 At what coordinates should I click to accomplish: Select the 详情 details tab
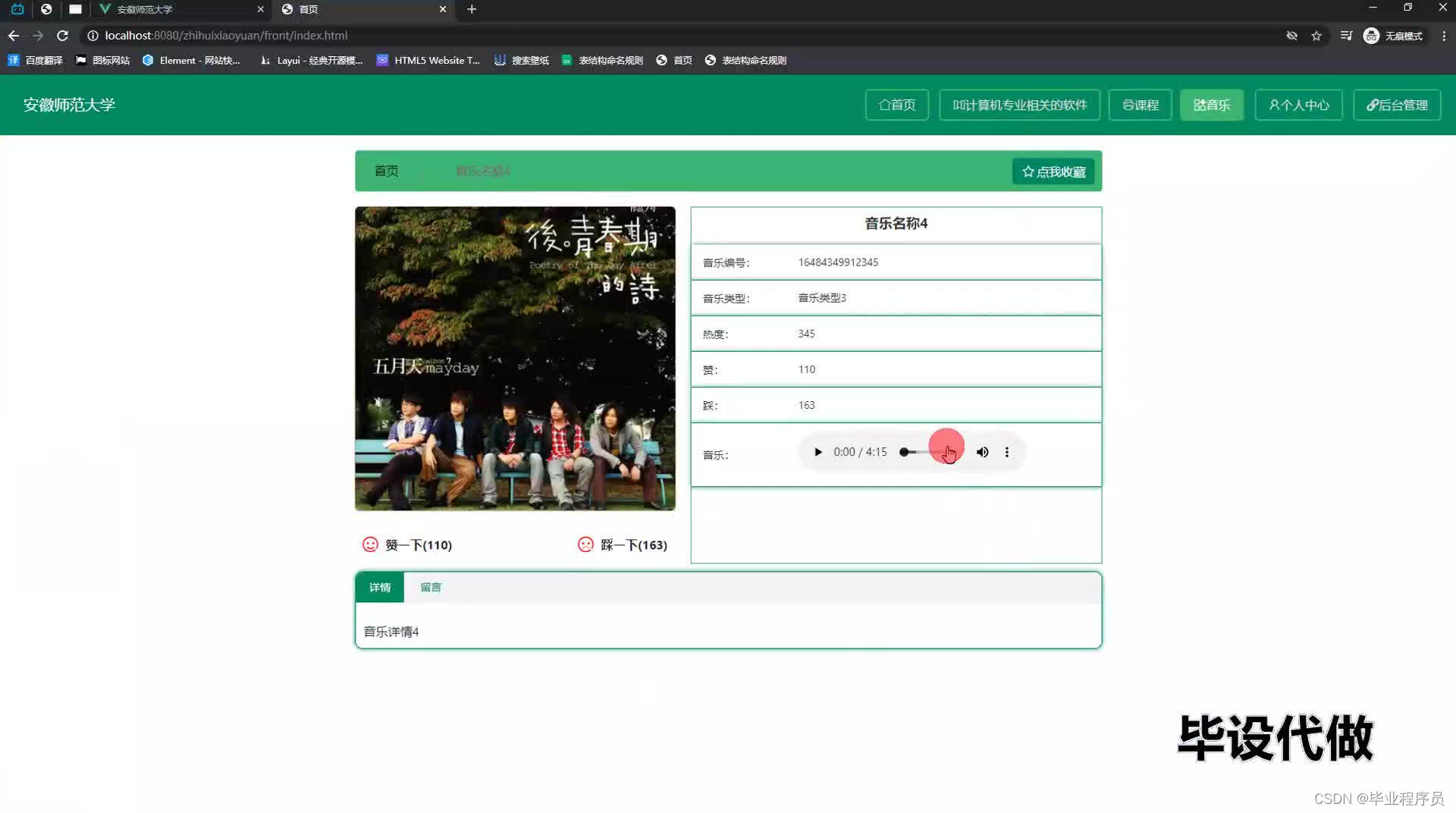coord(380,587)
